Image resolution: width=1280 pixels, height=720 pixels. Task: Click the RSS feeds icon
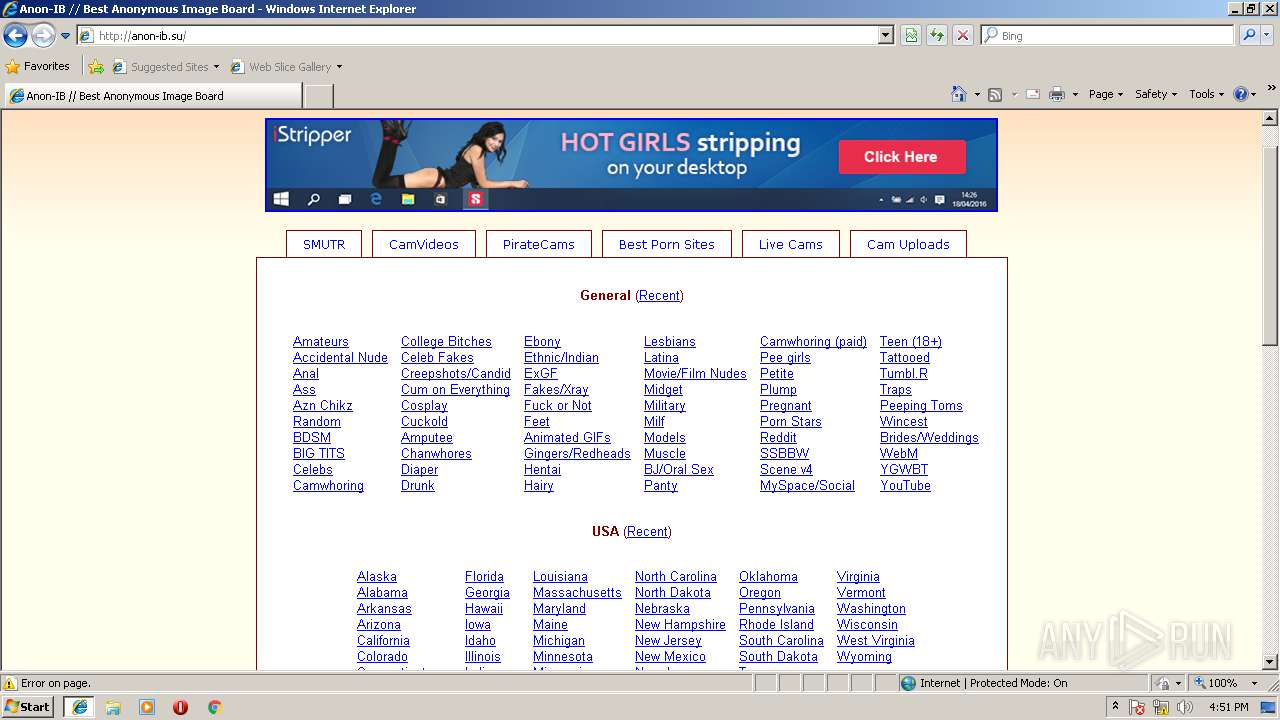[x=995, y=94]
